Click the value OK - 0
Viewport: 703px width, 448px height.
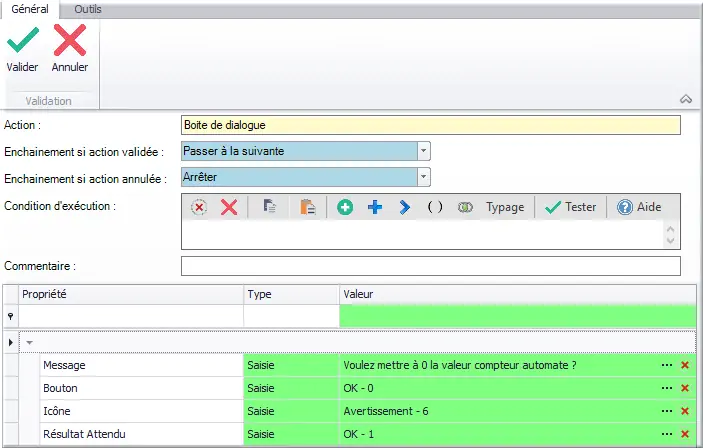[x=358, y=388]
